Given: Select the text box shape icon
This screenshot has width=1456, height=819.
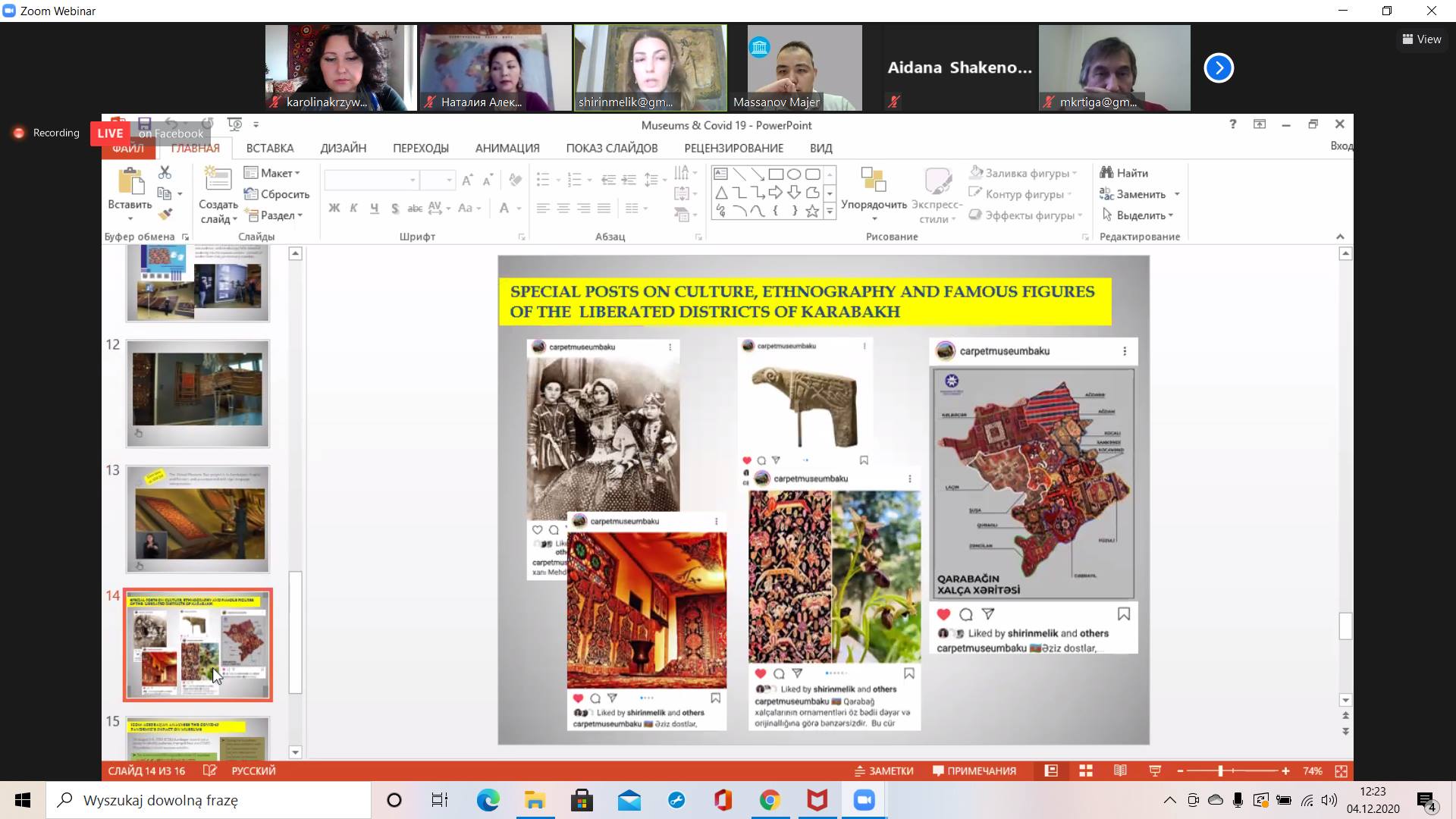Looking at the screenshot, I should (720, 174).
